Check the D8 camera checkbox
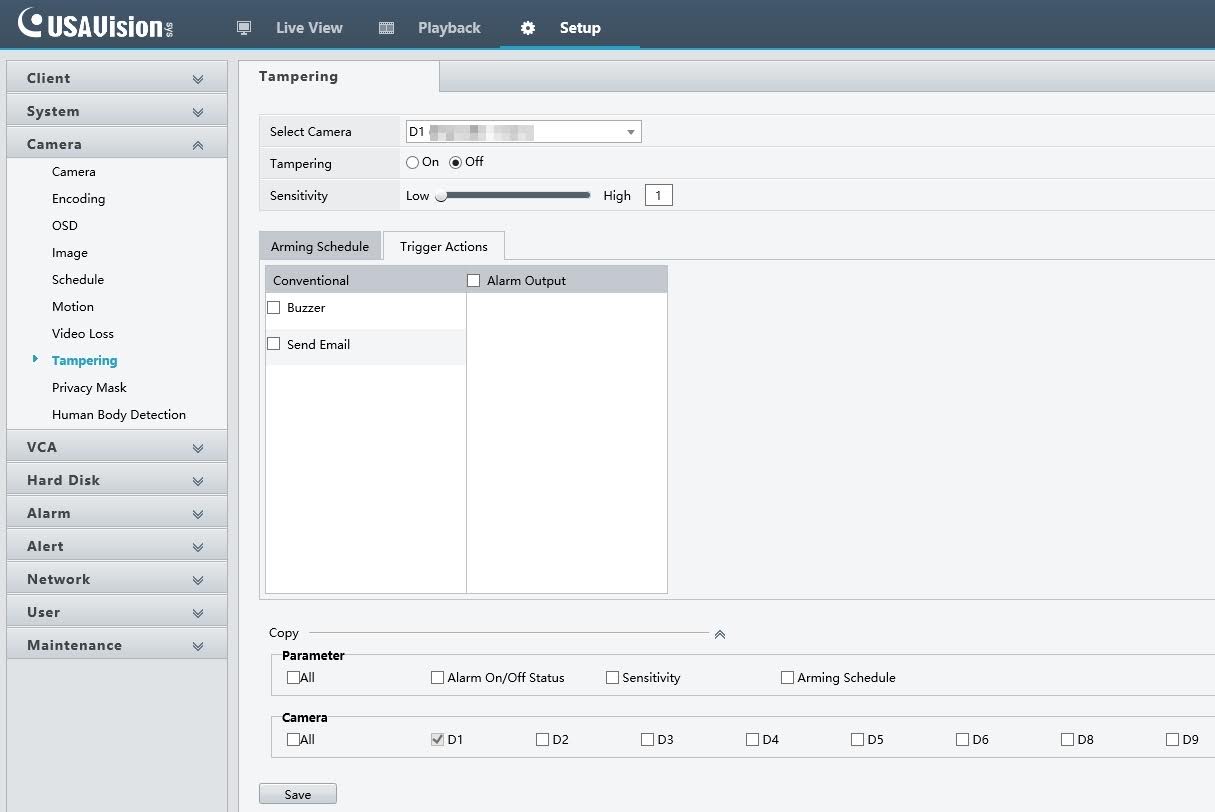 tap(1067, 740)
